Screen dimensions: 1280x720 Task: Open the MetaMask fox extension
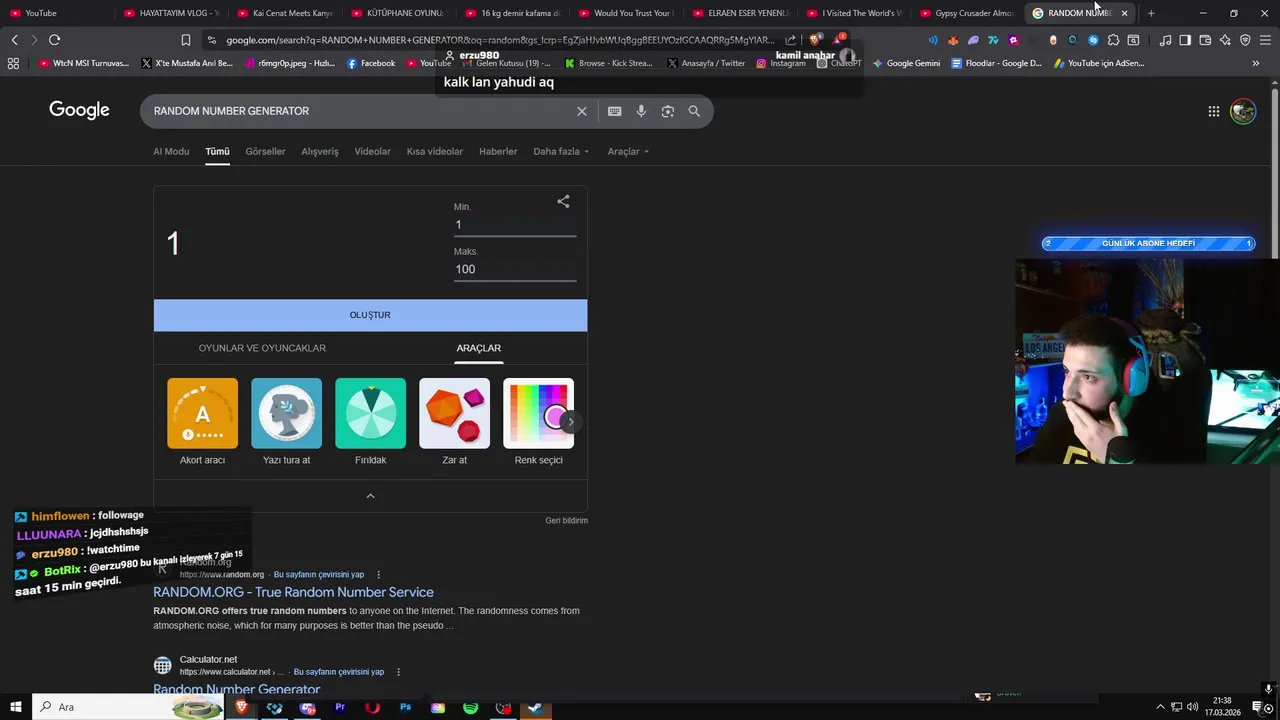click(953, 40)
